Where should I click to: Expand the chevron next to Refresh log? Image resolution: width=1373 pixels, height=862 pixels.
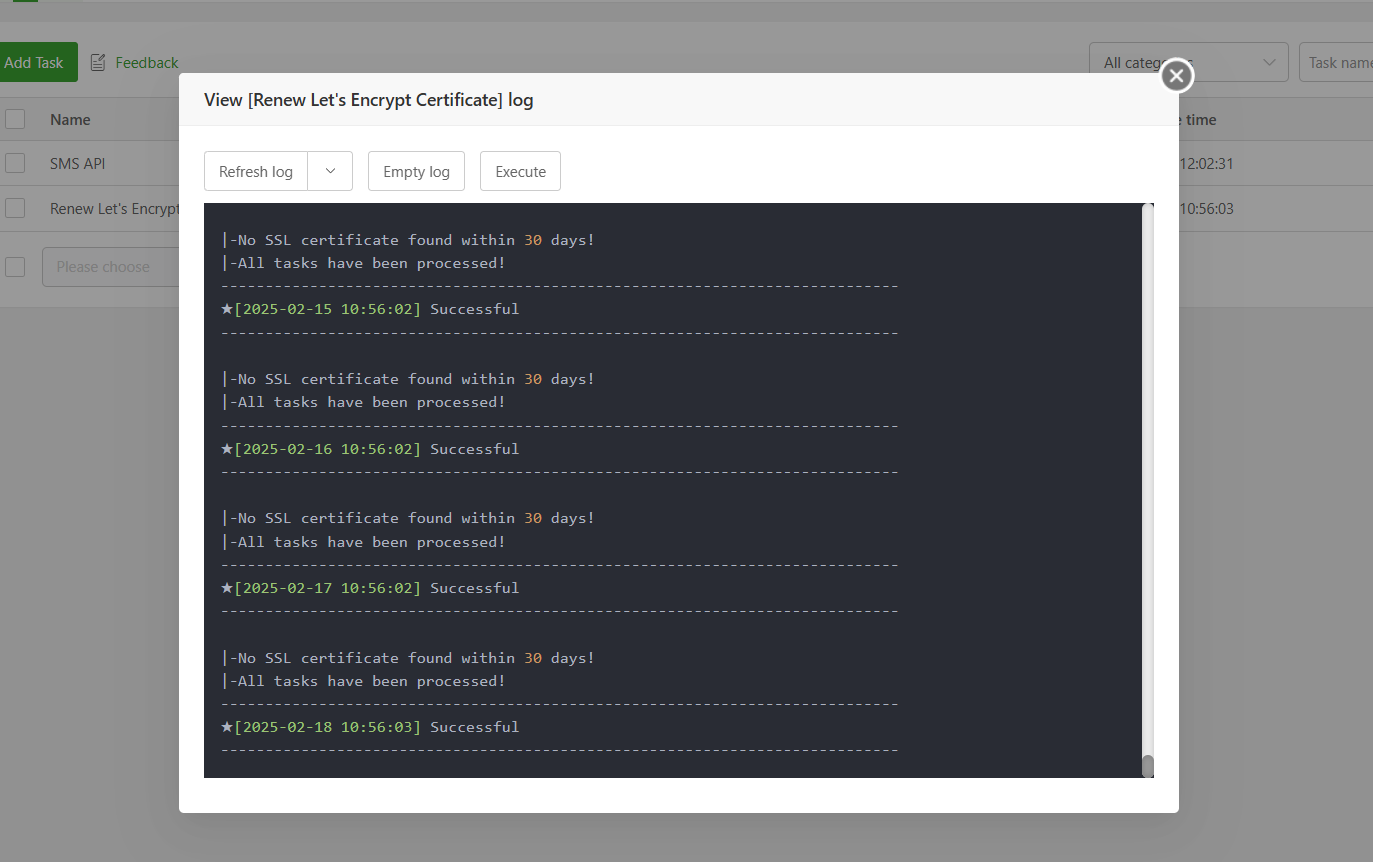[331, 171]
